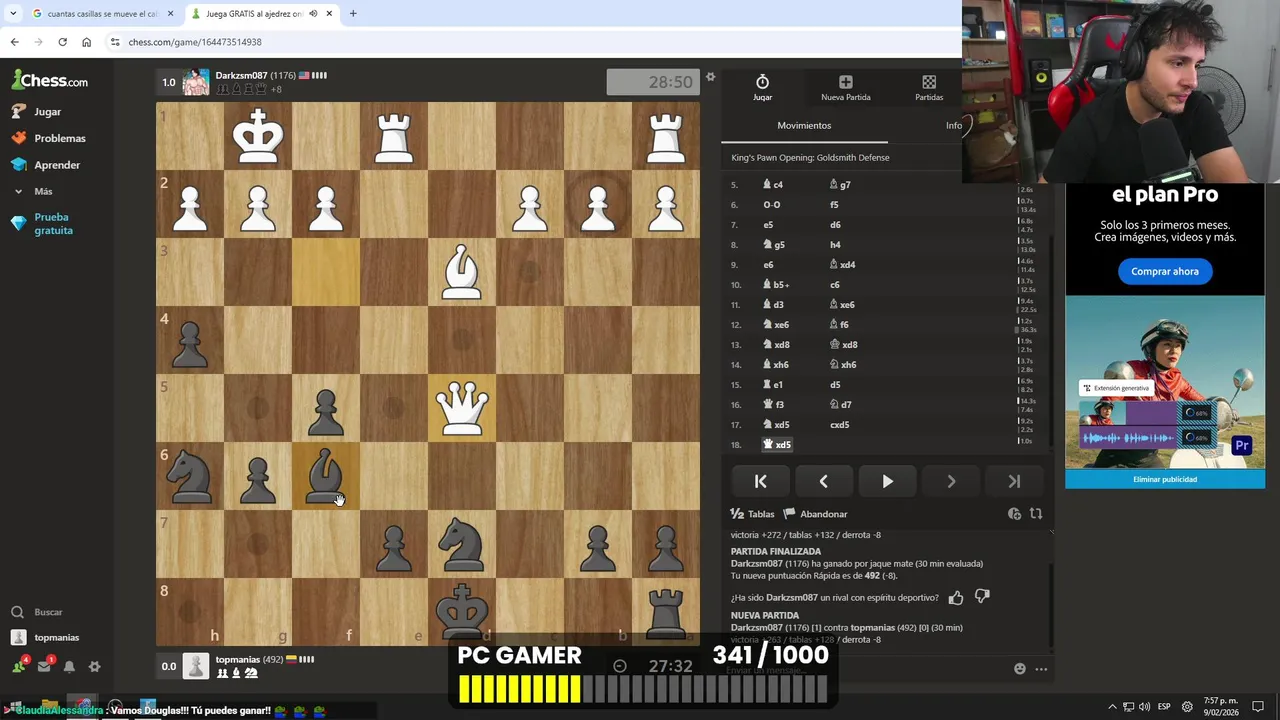Click the Buscar search item in sidebar
This screenshot has width=1280, height=720.
pos(38,612)
